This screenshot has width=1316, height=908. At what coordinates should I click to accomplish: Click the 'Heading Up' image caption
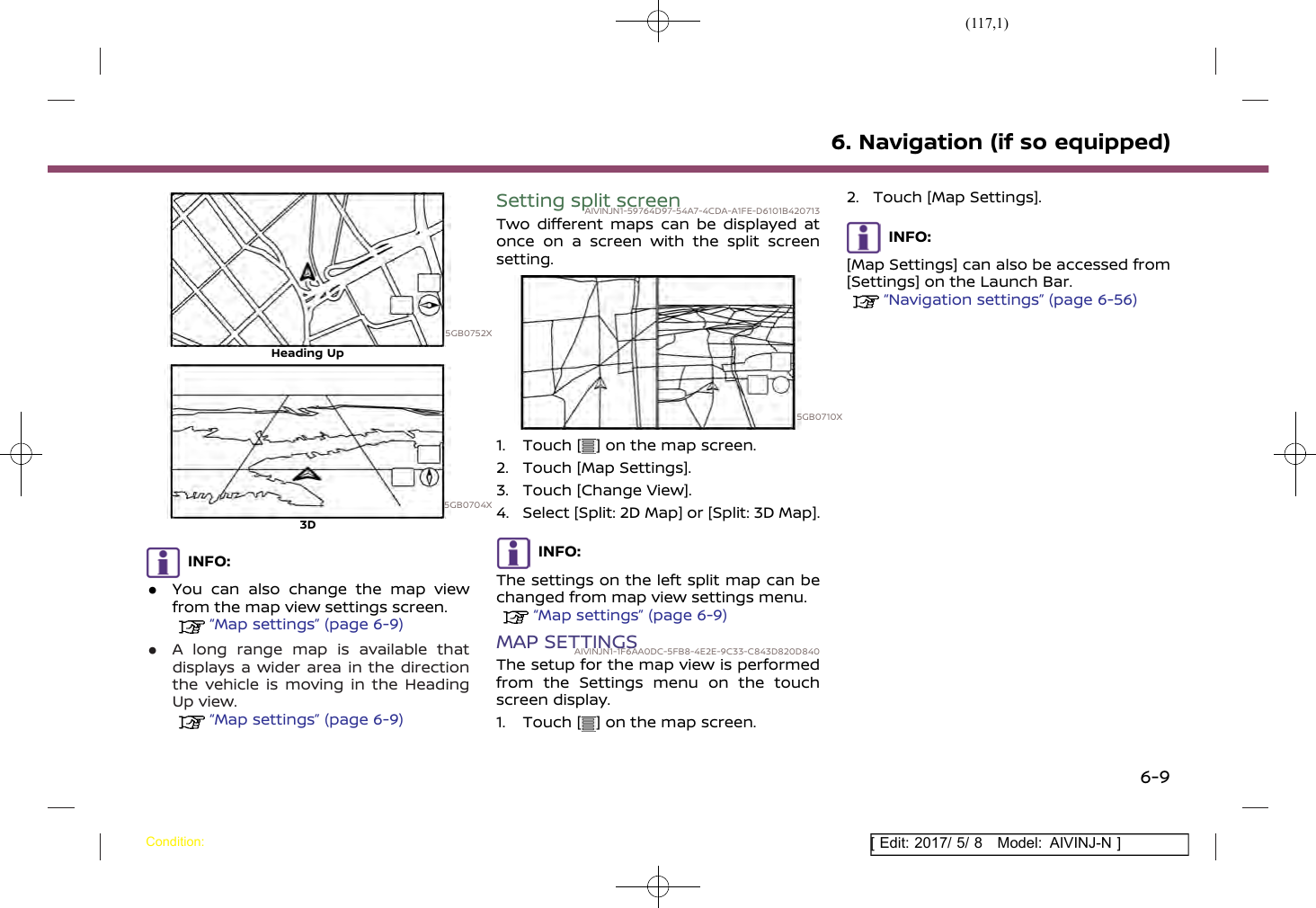click(307, 353)
